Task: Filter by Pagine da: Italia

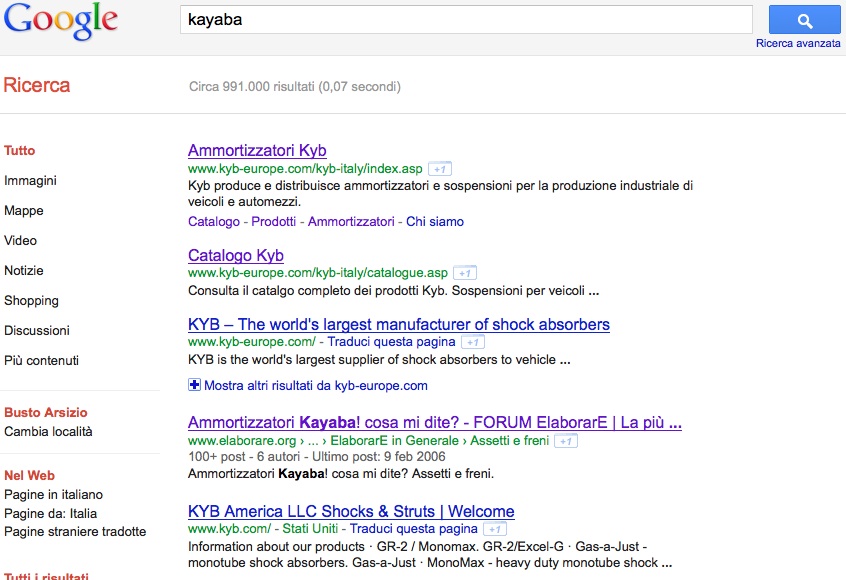Action: [x=51, y=513]
